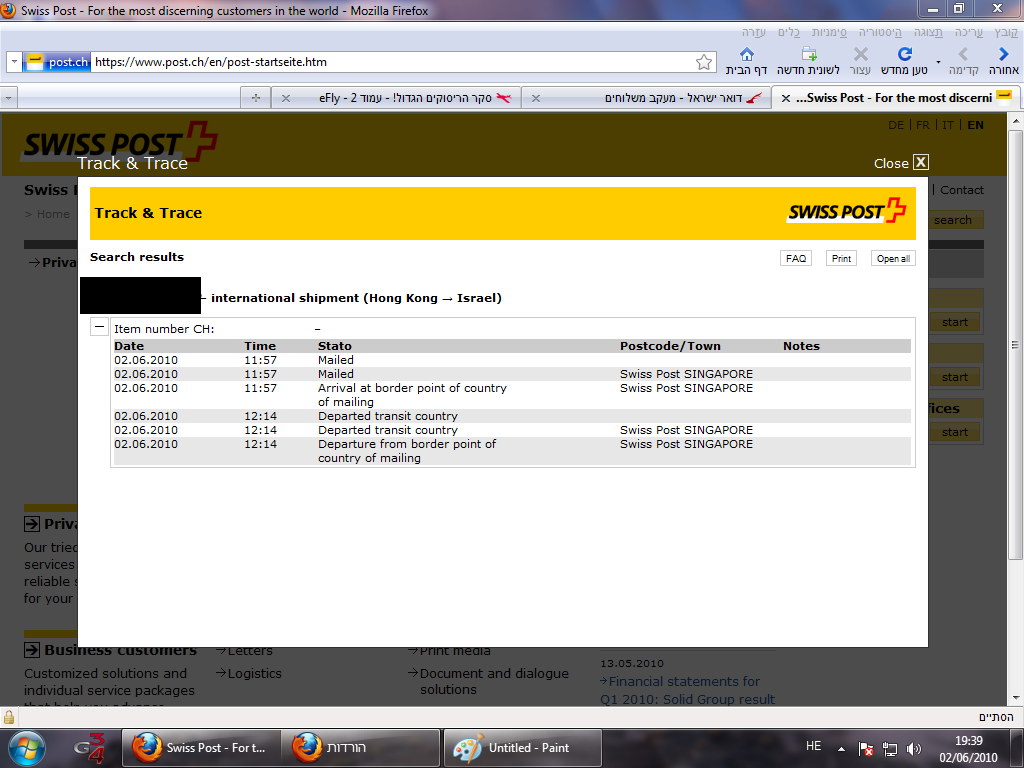The image size is (1024, 768).
Task: Switch to the Israel Post tracking tab
Action: [x=647, y=98]
